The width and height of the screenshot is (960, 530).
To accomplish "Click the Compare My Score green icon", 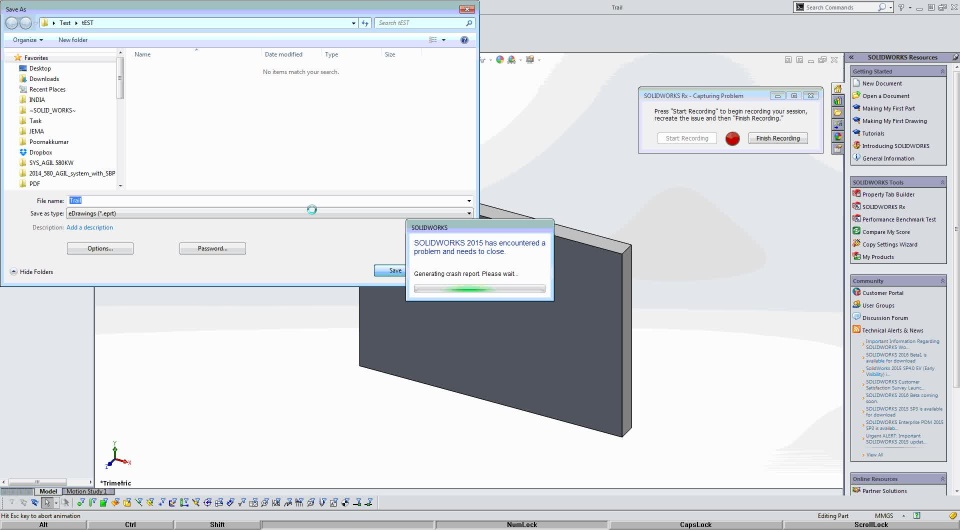I will [857, 231].
